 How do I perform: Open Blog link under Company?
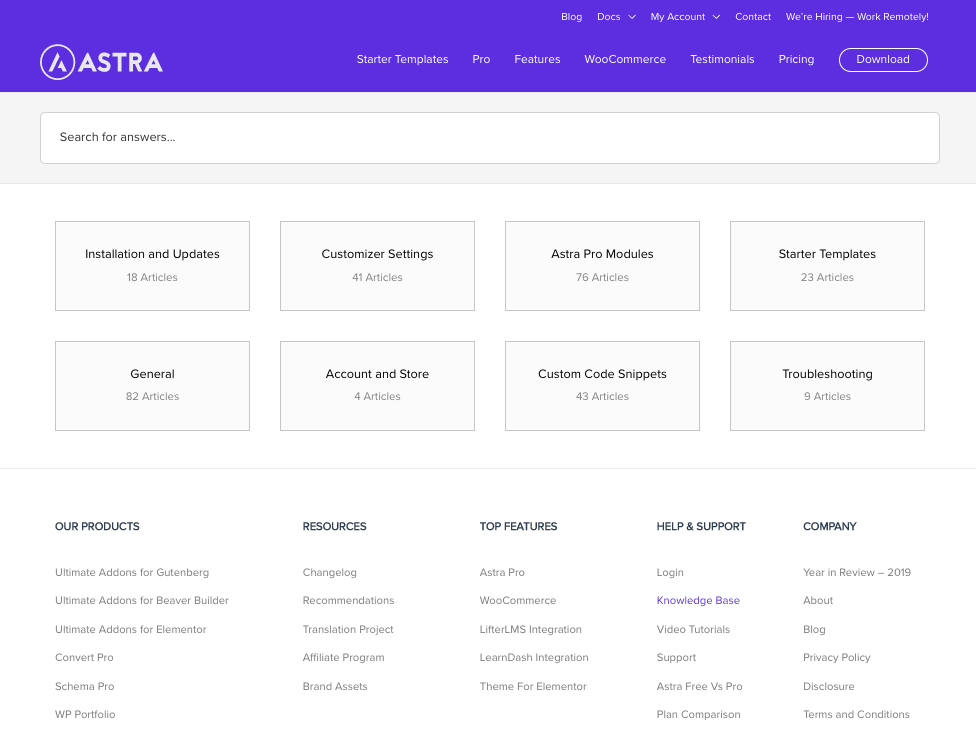click(814, 630)
